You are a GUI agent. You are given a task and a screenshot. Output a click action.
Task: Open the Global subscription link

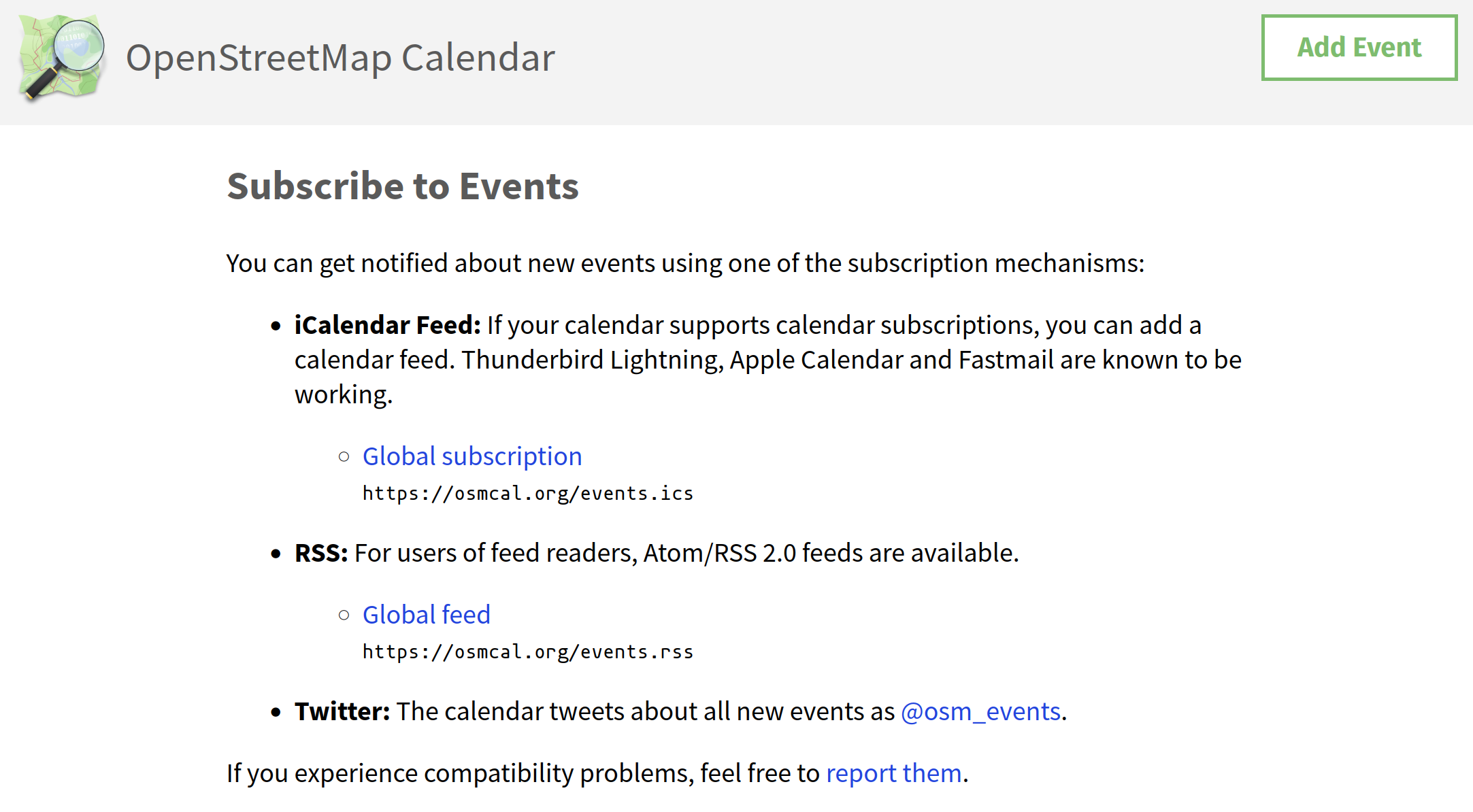(472, 456)
